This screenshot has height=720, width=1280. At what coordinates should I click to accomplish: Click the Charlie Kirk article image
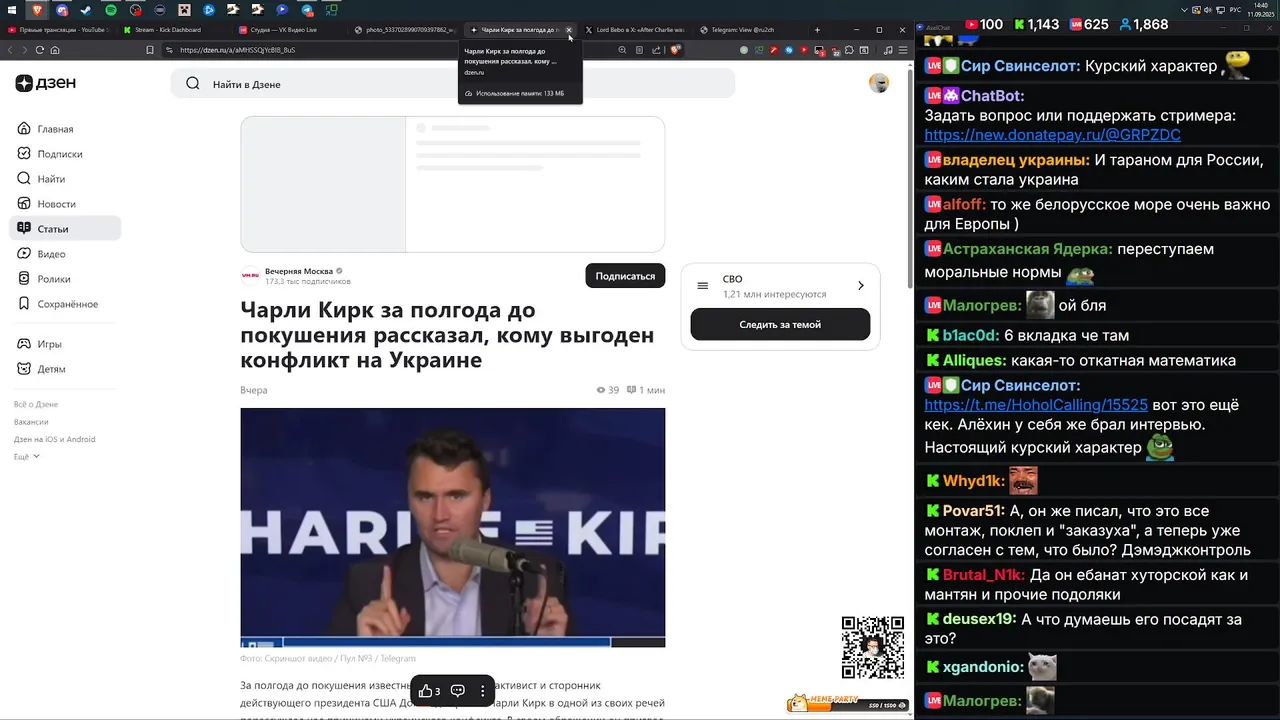coord(452,527)
